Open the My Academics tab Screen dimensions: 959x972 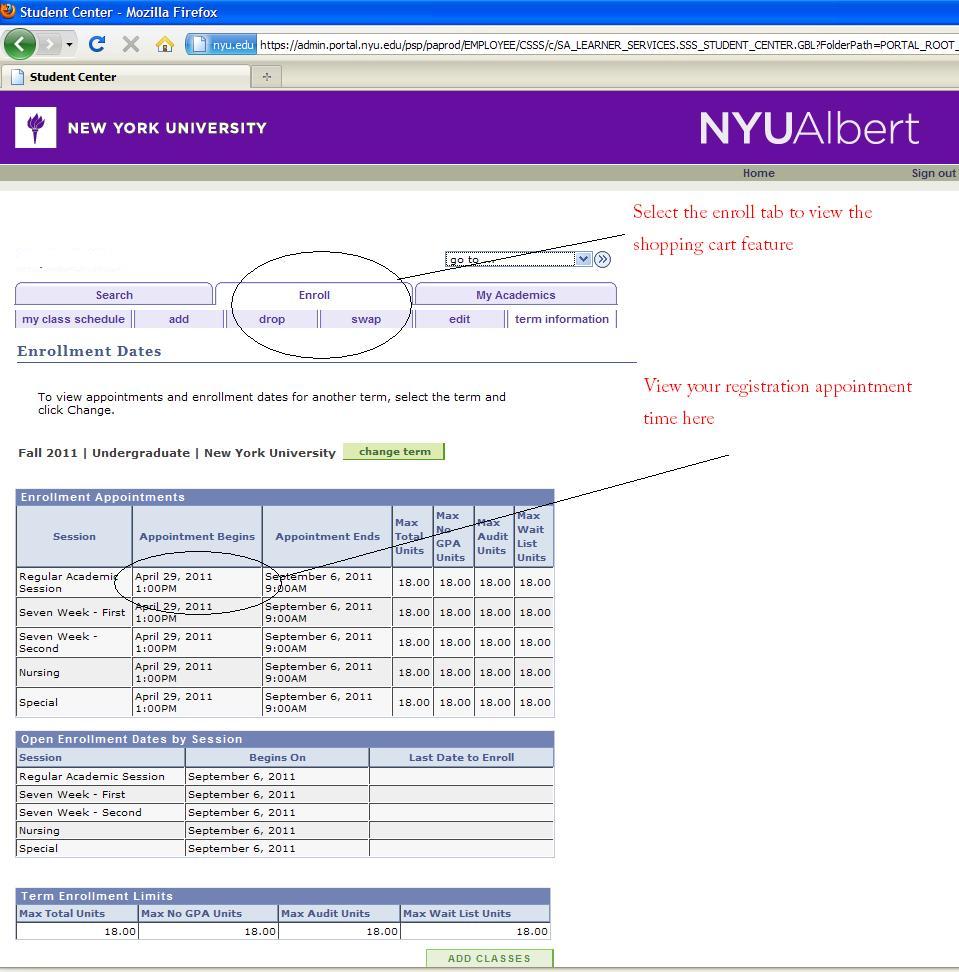coord(515,295)
